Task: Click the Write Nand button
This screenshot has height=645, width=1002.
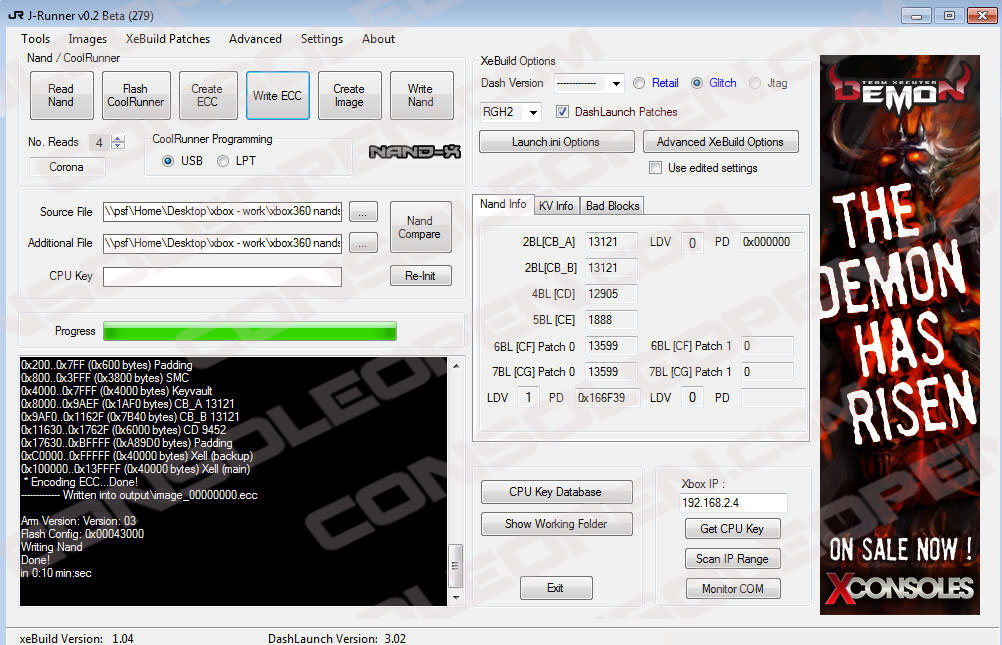Action: (x=421, y=95)
